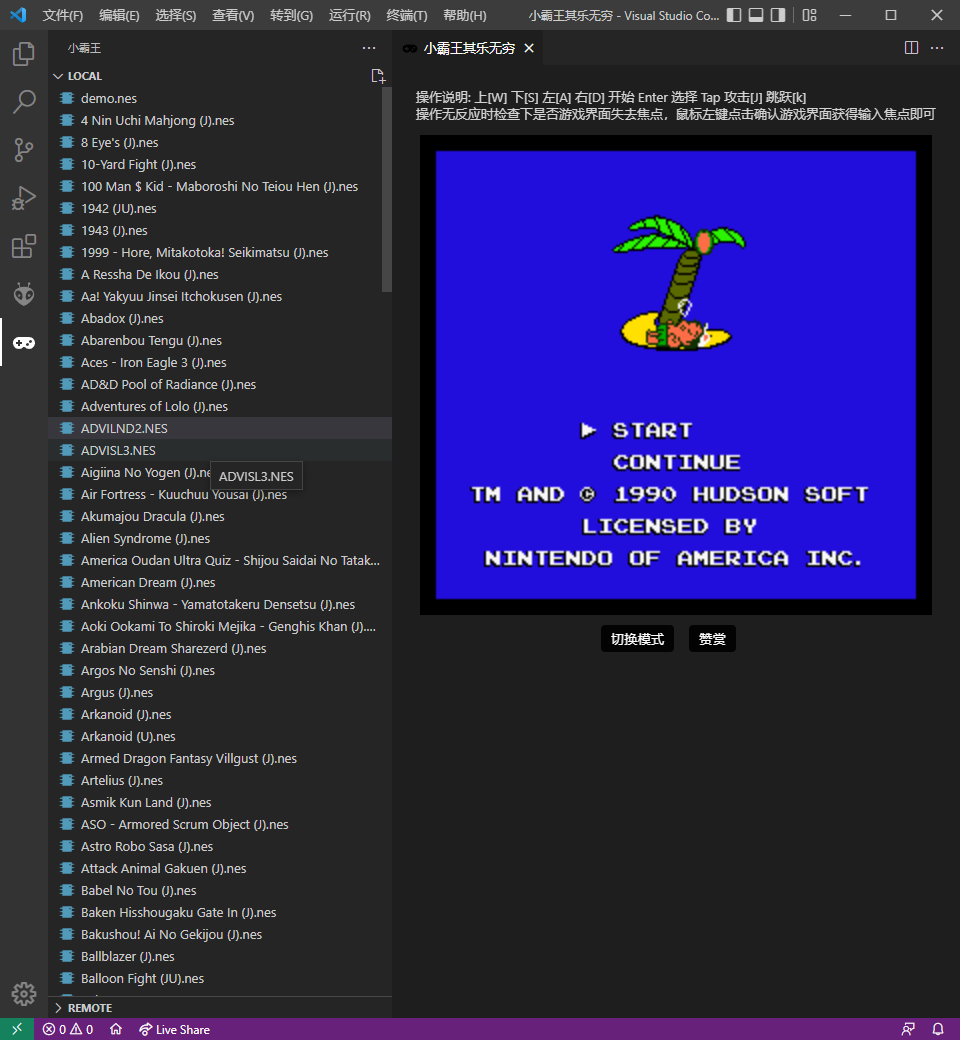Open the sidebar more actions ellipsis

tap(369, 48)
